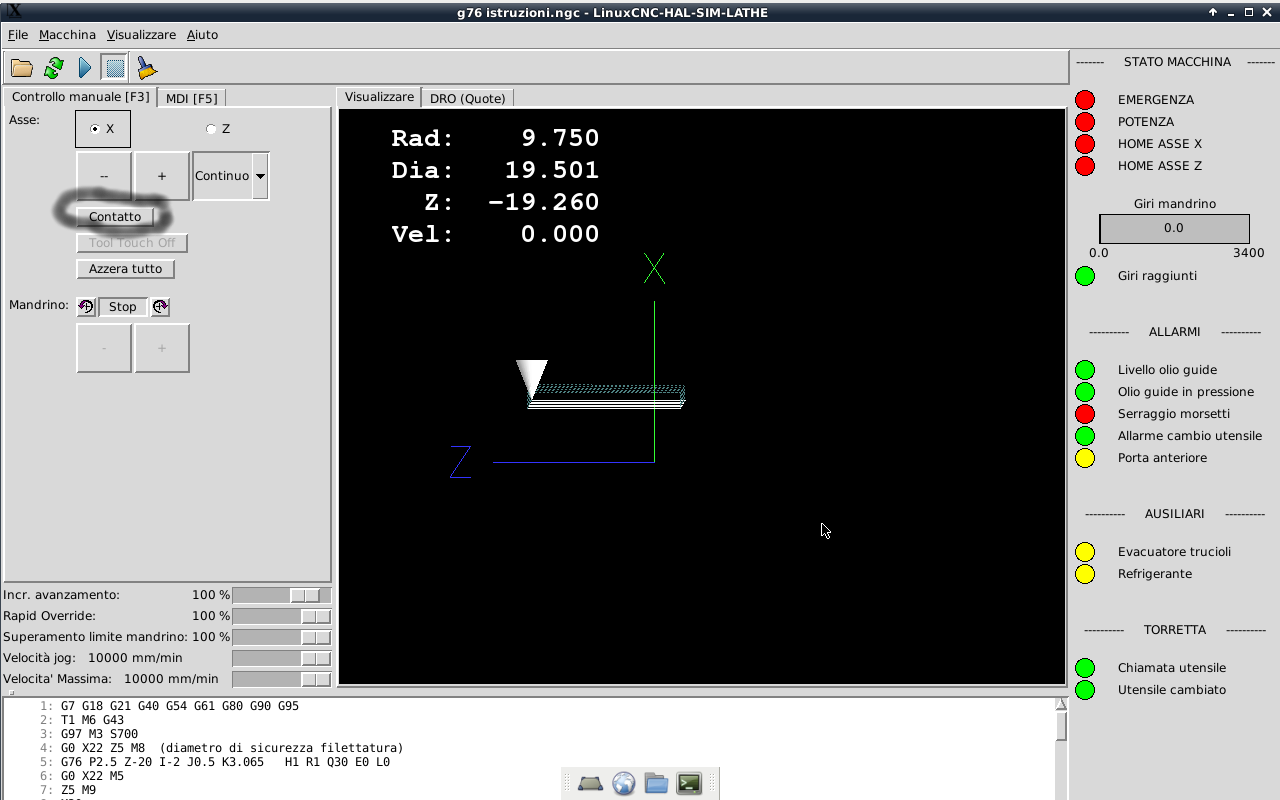The height and width of the screenshot is (800, 1280).
Task: Open the Macchina menu
Action: point(67,35)
